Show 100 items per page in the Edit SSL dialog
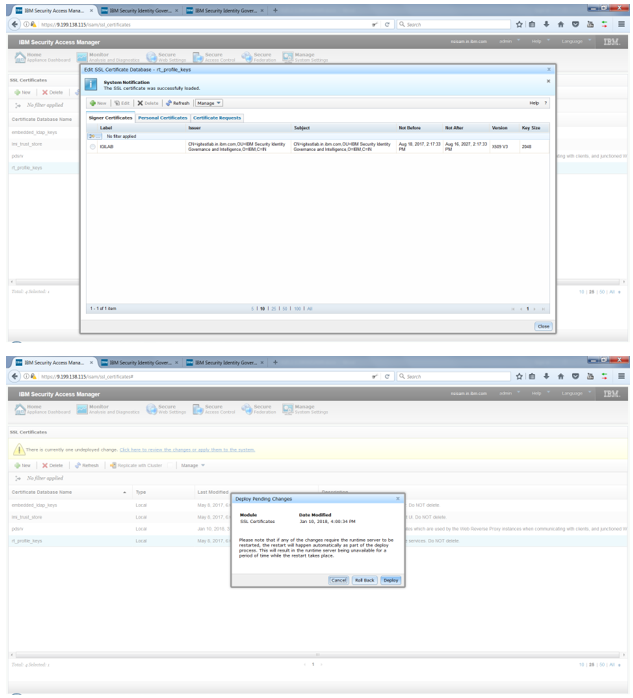Screen dimensions: 633x698 click(297, 308)
